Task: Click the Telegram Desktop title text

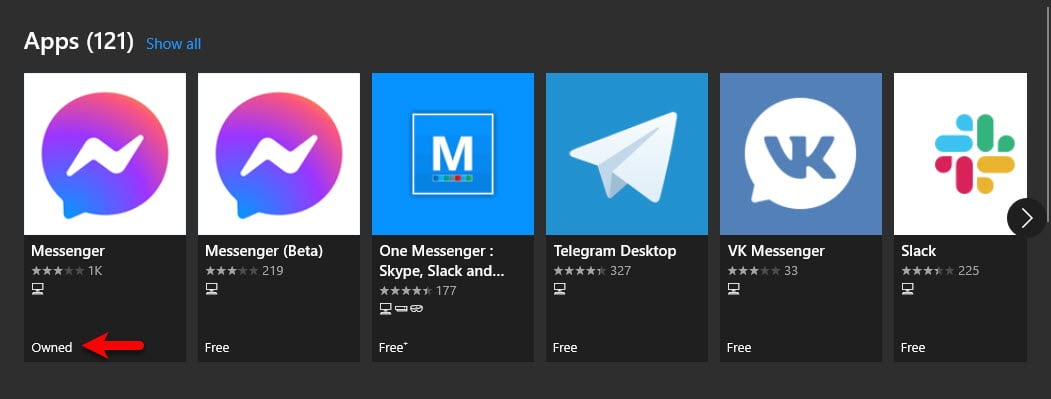Action: point(615,251)
